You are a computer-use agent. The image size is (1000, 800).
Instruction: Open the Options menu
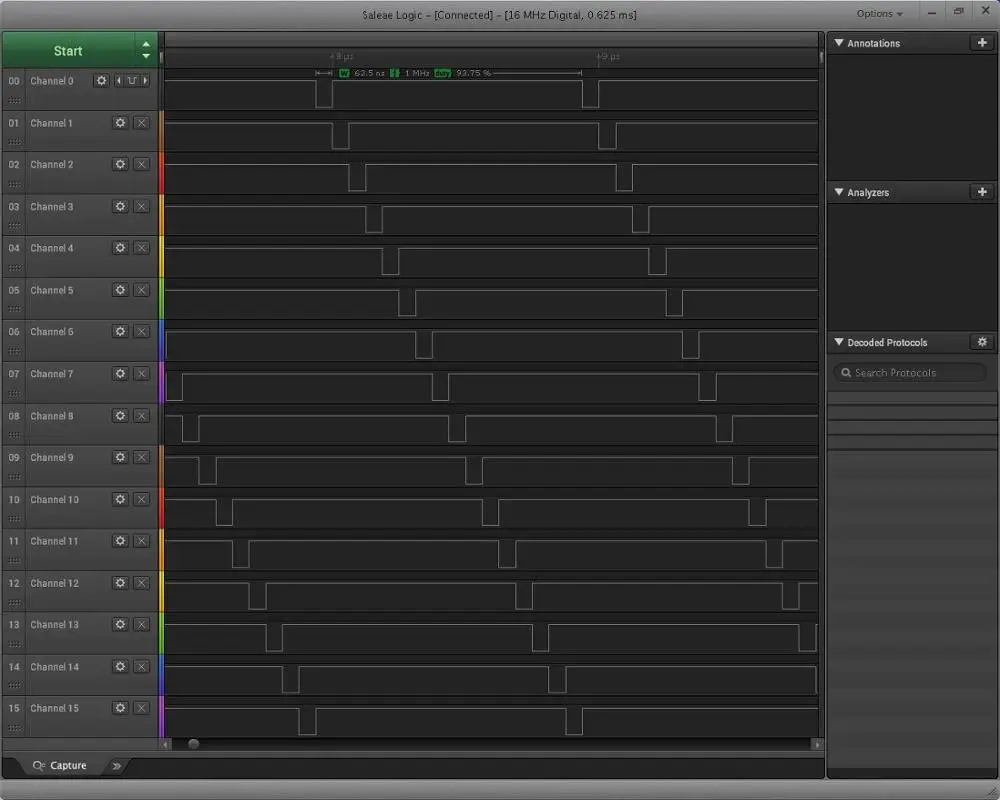[x=879, y=13]
